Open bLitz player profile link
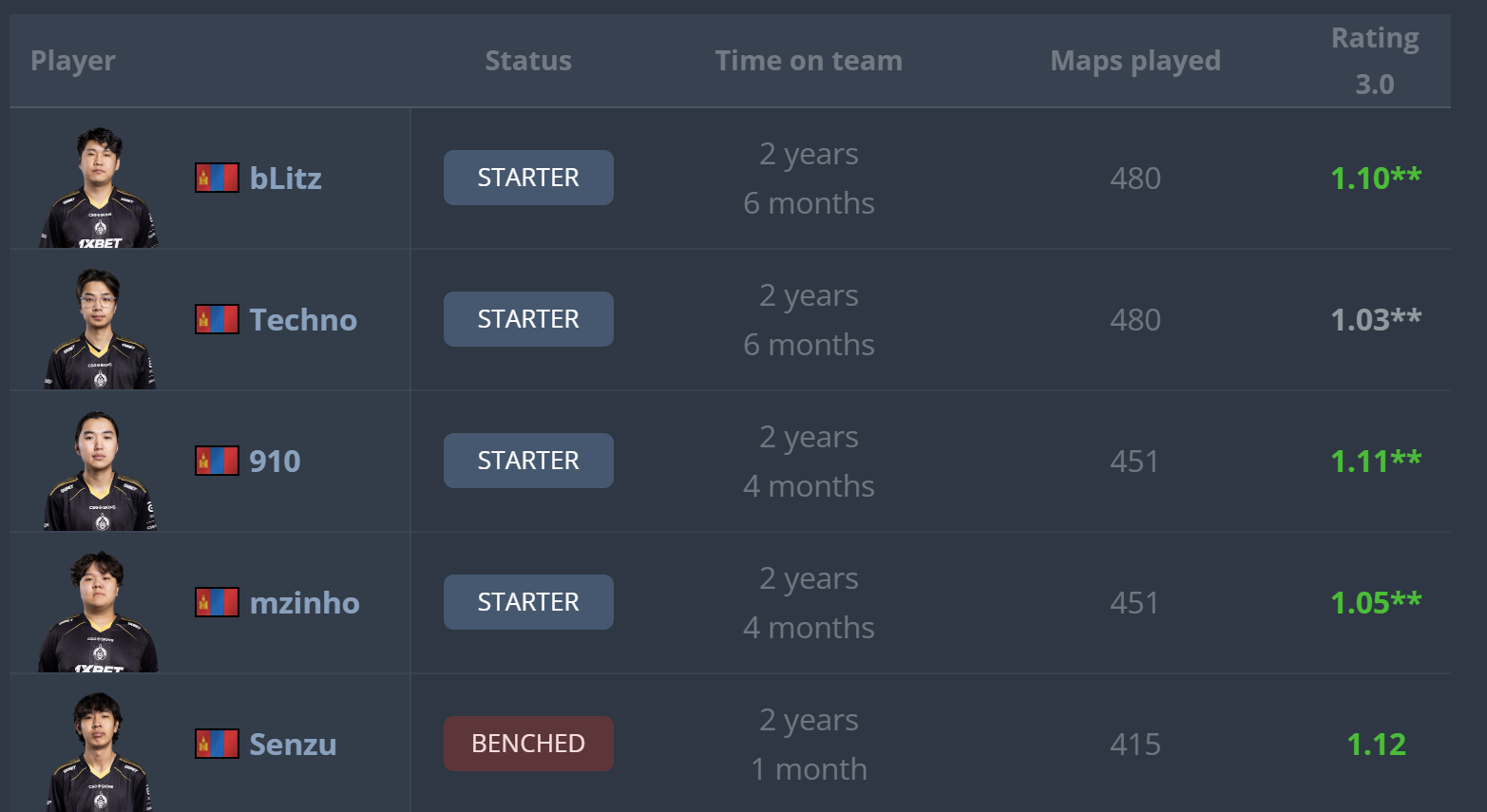This screenshot has height=812, width=1487. pos(285,178)
